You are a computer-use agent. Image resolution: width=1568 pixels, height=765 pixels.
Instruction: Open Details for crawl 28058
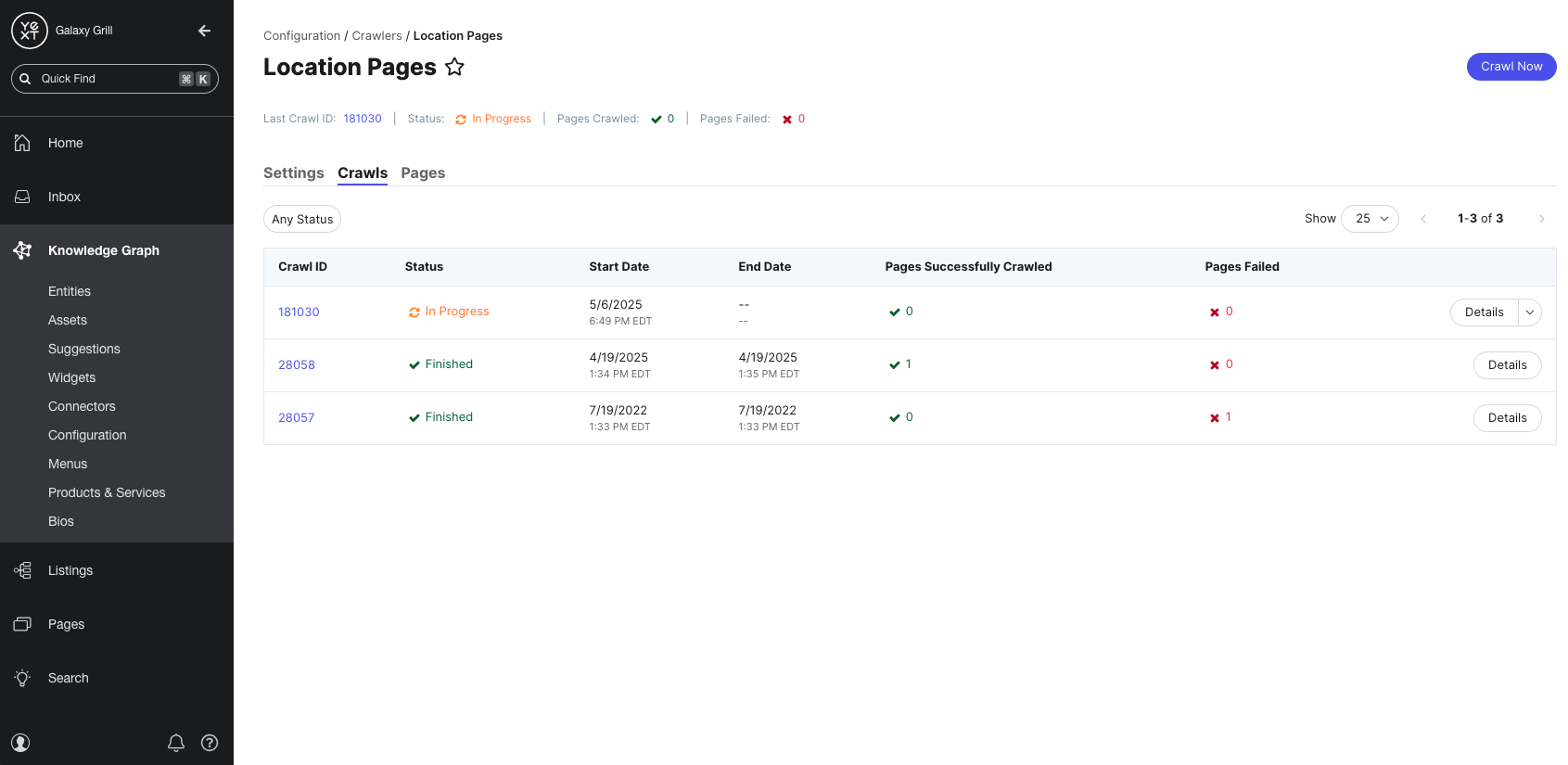click(x=1508, y=365)
